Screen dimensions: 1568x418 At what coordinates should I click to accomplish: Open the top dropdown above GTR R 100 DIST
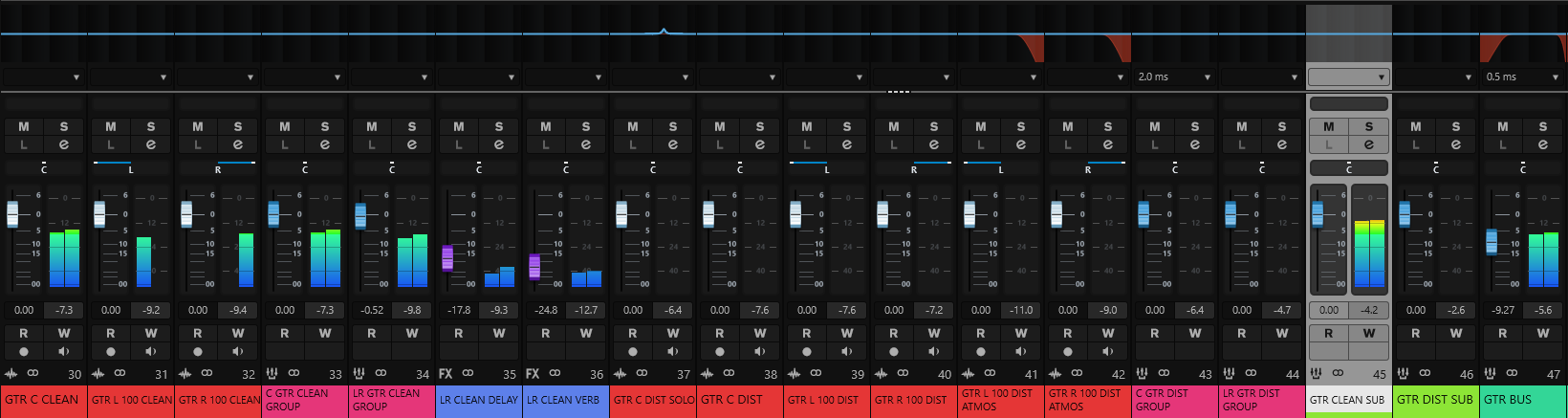pos(914,77)
